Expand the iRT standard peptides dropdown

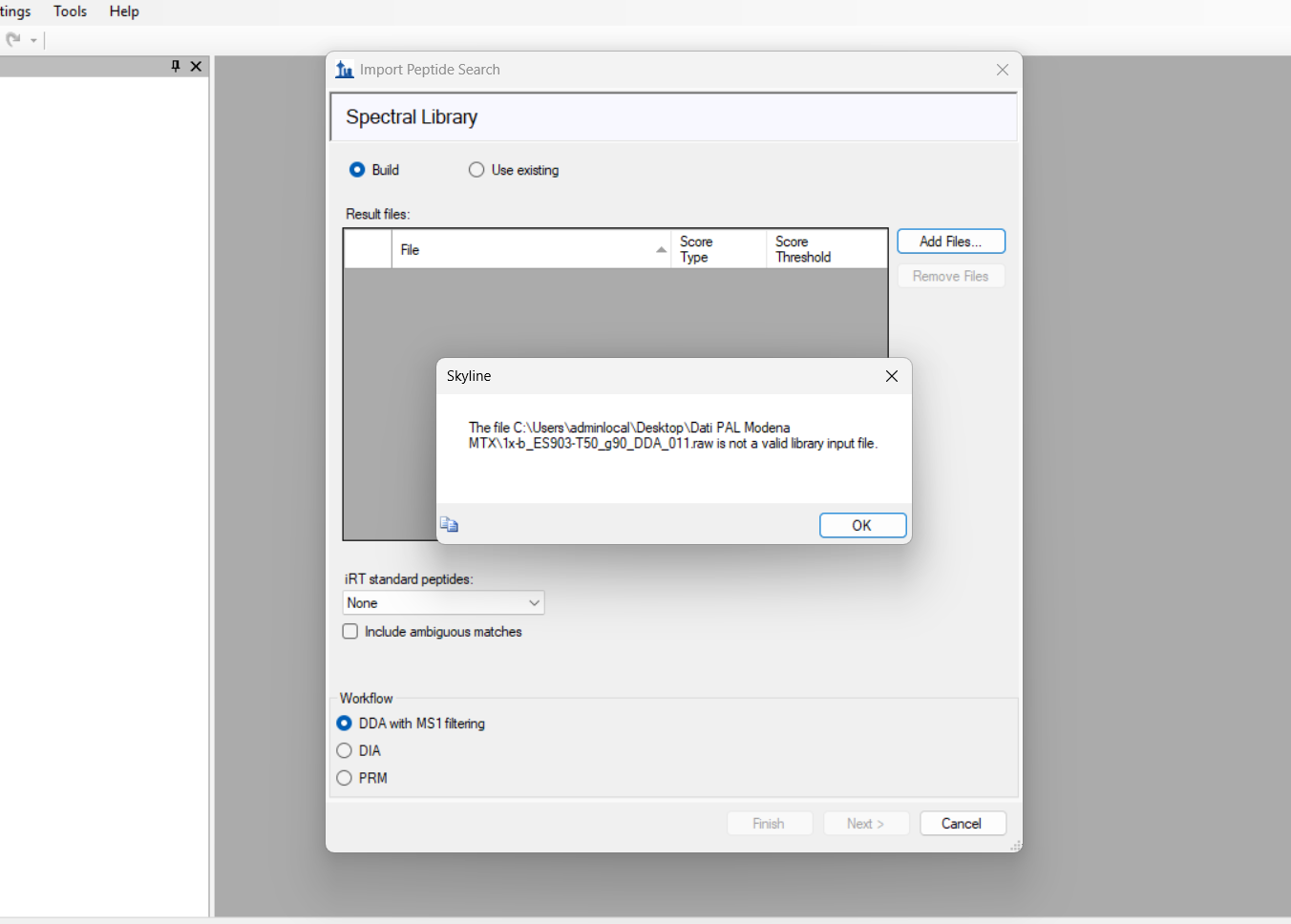click(x=534, y=603)
